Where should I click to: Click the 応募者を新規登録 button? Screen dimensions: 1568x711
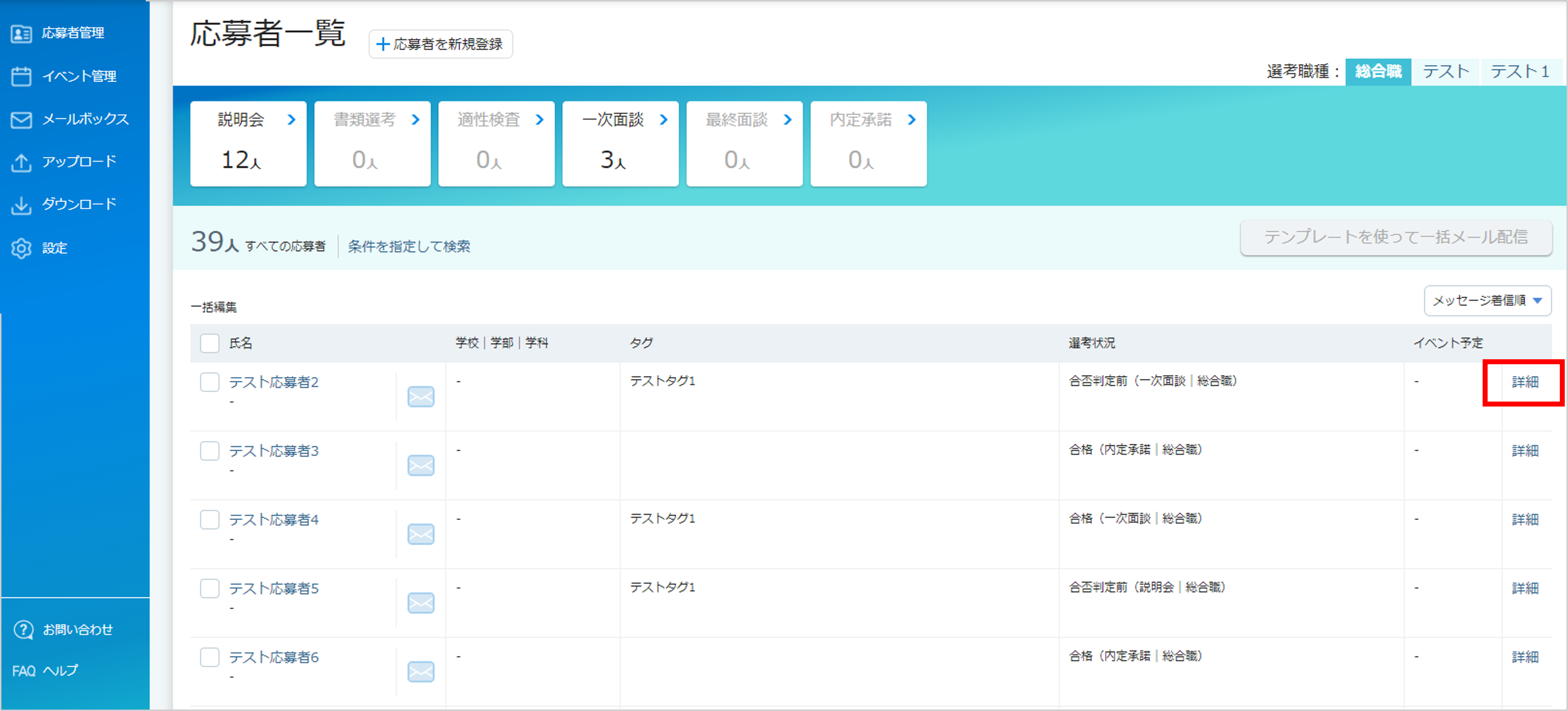(441, 44)
